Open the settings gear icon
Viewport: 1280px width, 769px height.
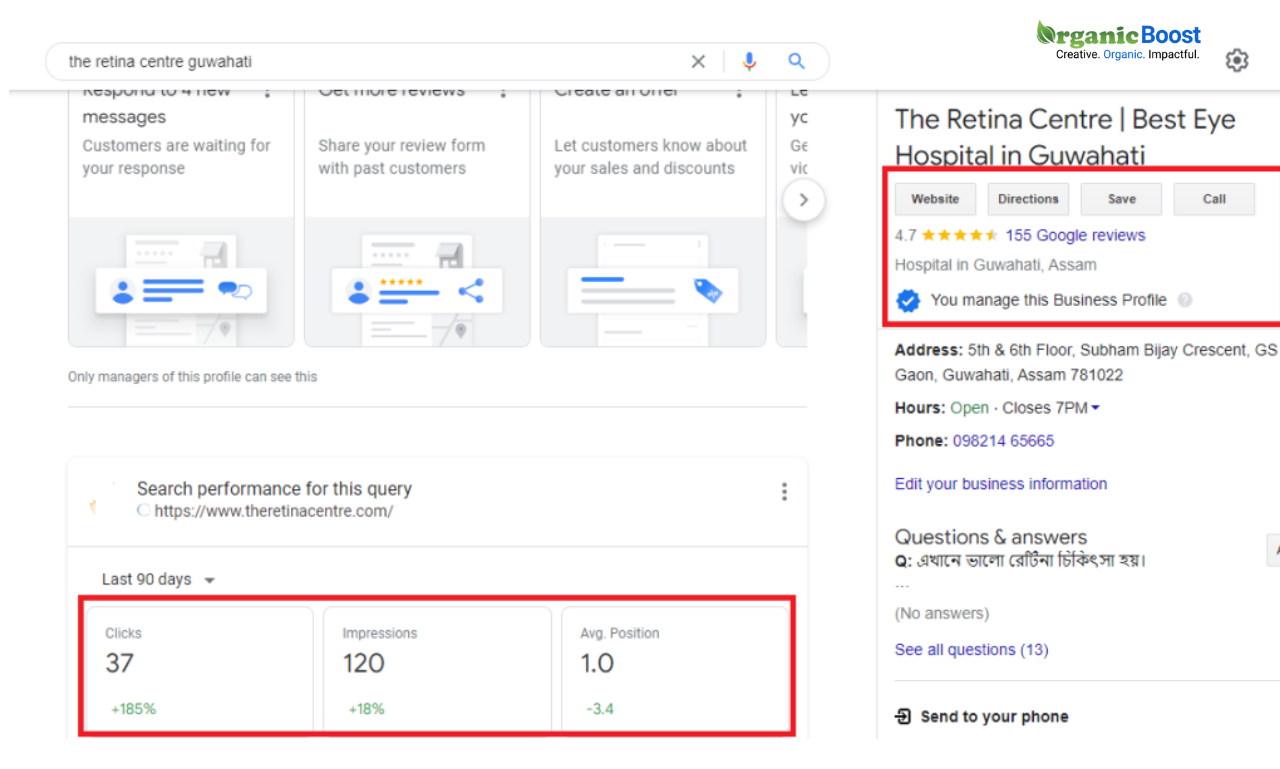pos(1237,61)
